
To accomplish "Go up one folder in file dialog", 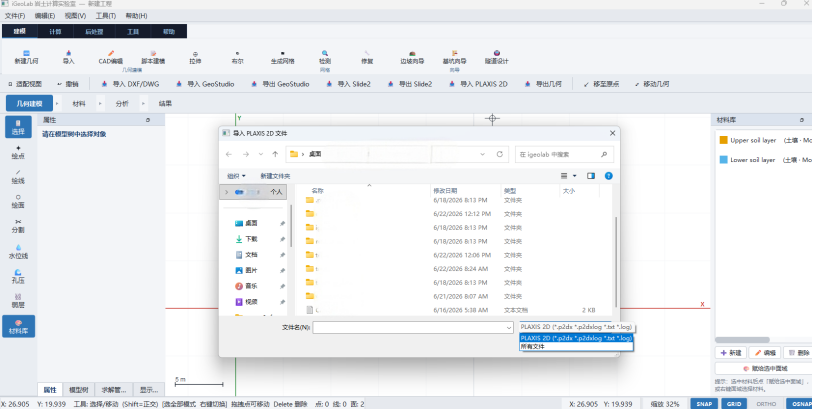I will pos(275,154).
